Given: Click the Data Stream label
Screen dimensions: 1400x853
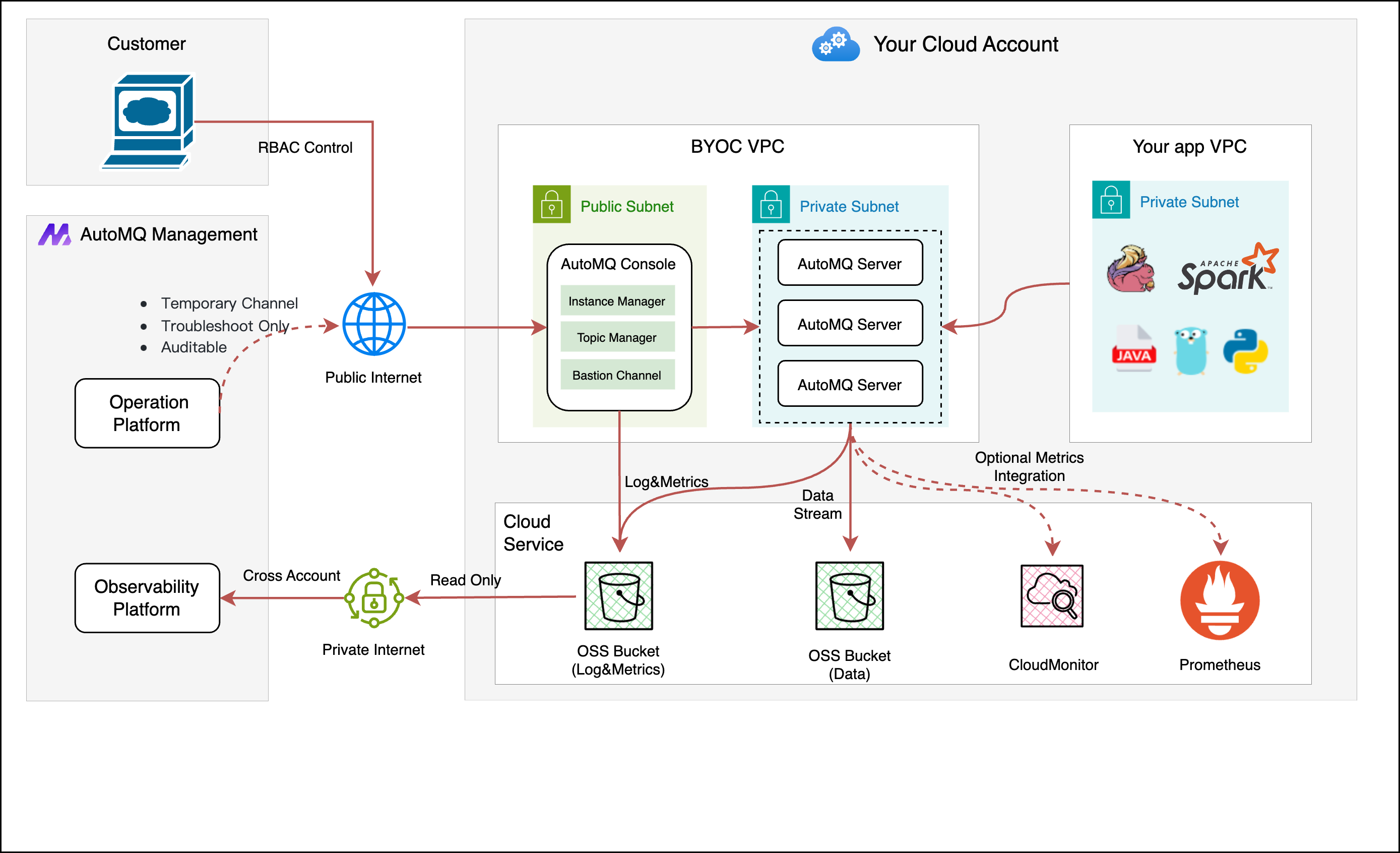Looking at the screenshot, I should [817, 505].
